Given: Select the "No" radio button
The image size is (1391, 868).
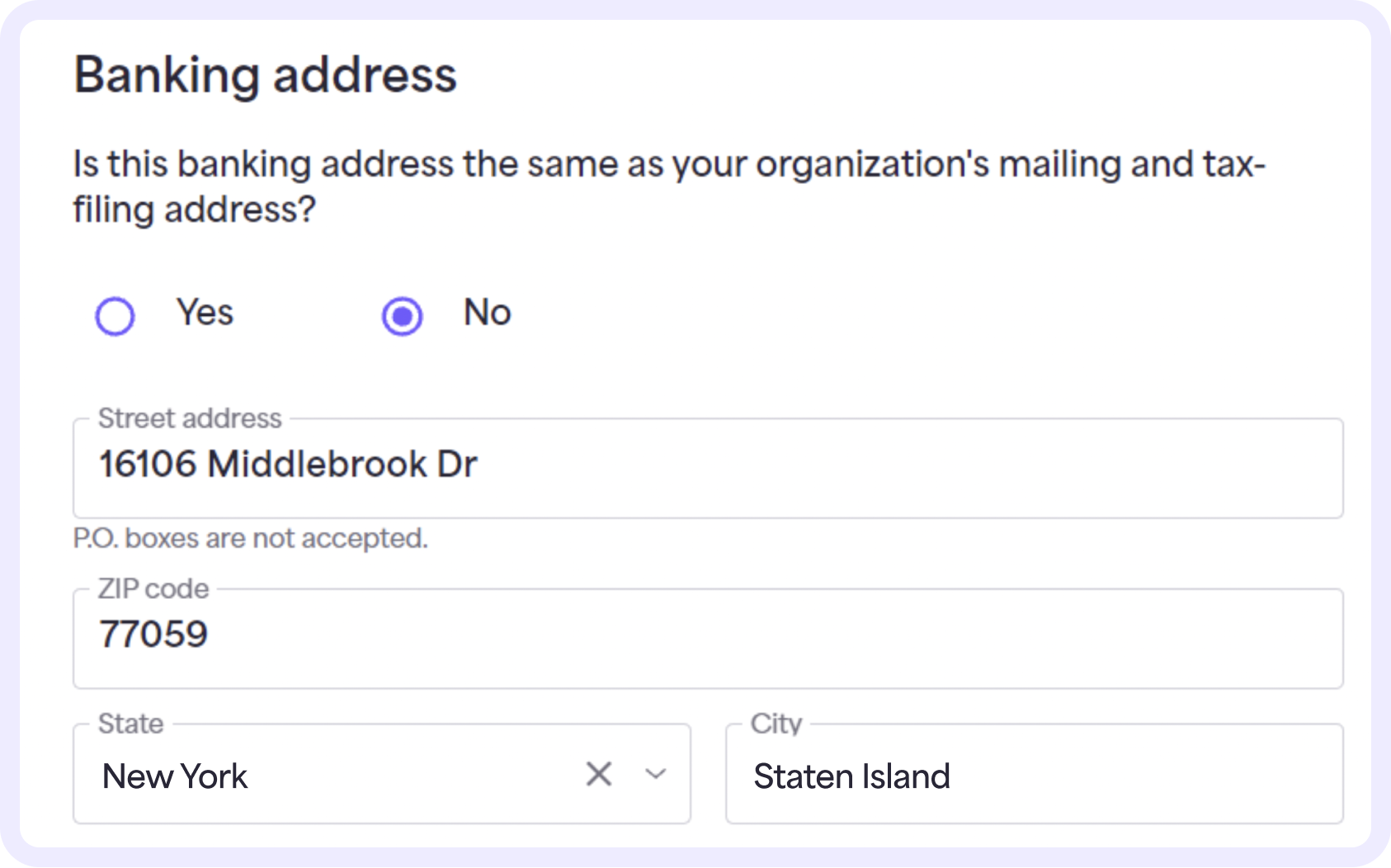Looking at the screenshot, I should tap(403, 316).
